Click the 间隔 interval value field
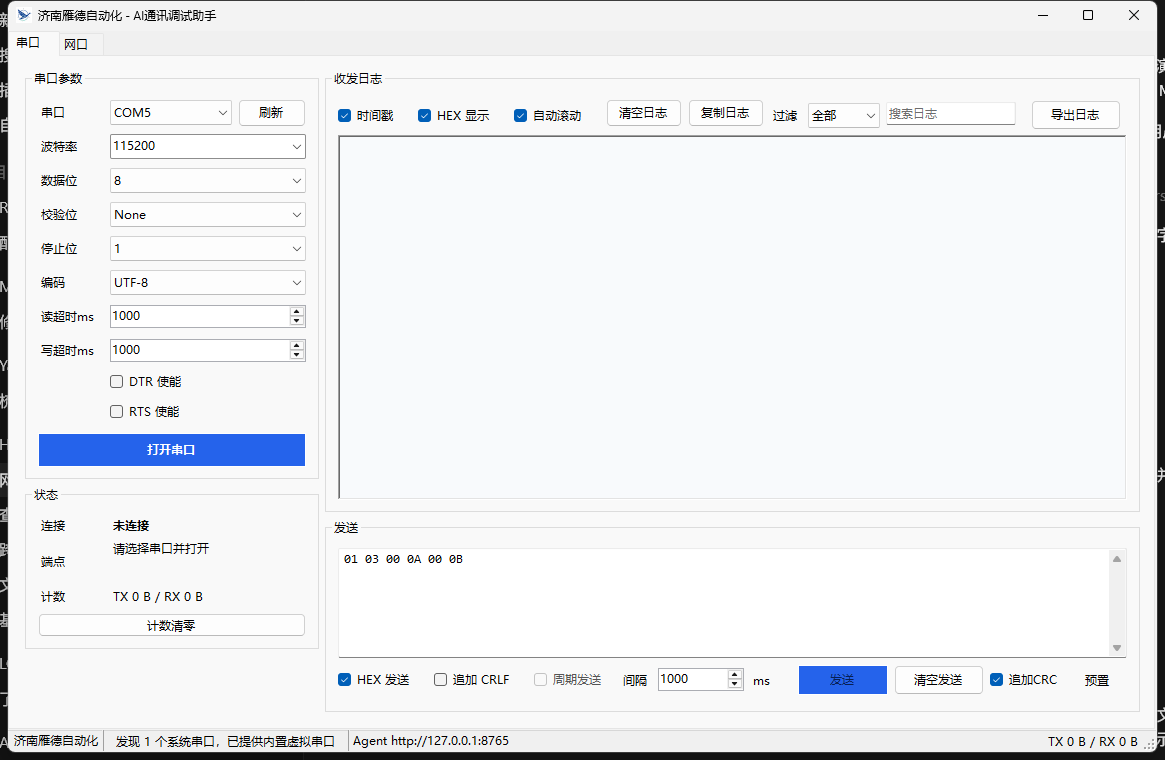Image resolution: width=1165 pixels, height=760 pixels. tap(692, 679)
